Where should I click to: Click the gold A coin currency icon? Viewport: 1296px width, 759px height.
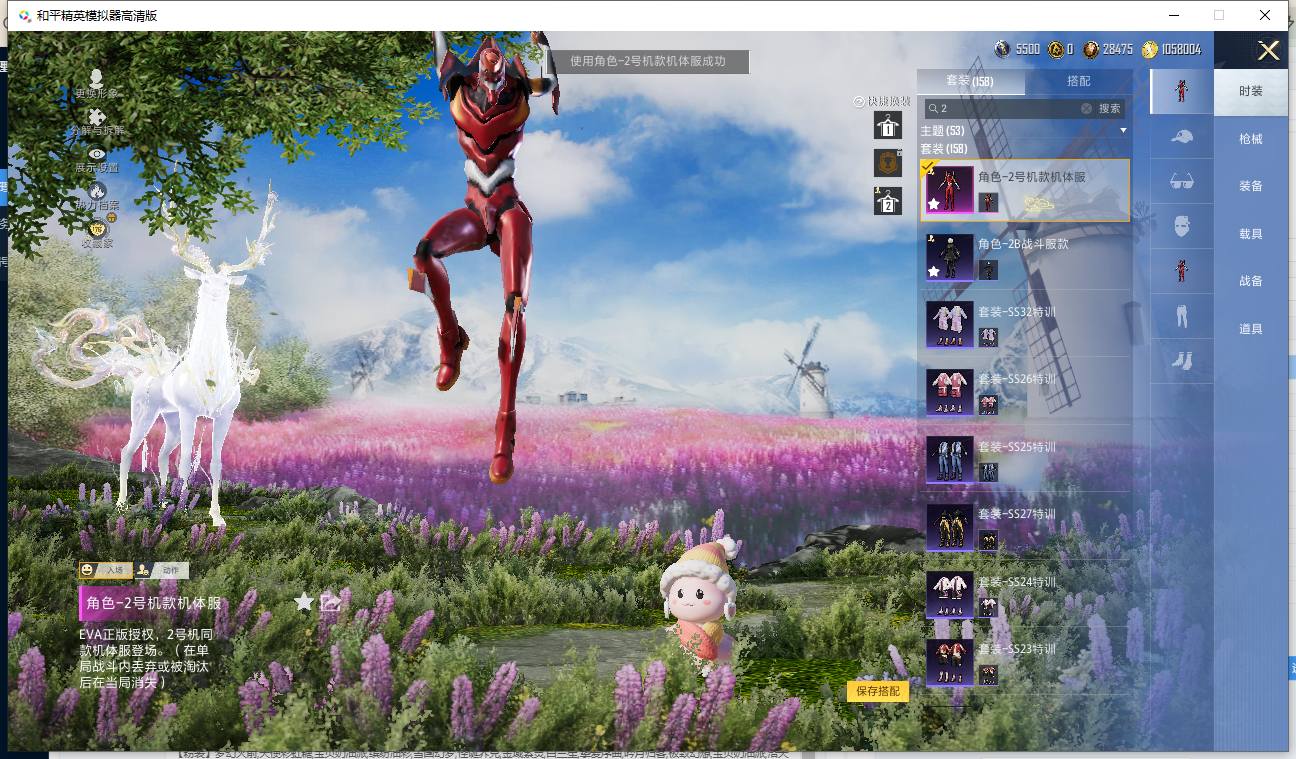click(1055, 49)
